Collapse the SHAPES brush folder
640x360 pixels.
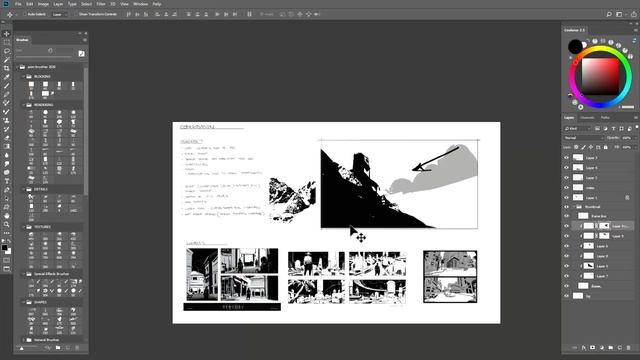click(x=23, y=302)
